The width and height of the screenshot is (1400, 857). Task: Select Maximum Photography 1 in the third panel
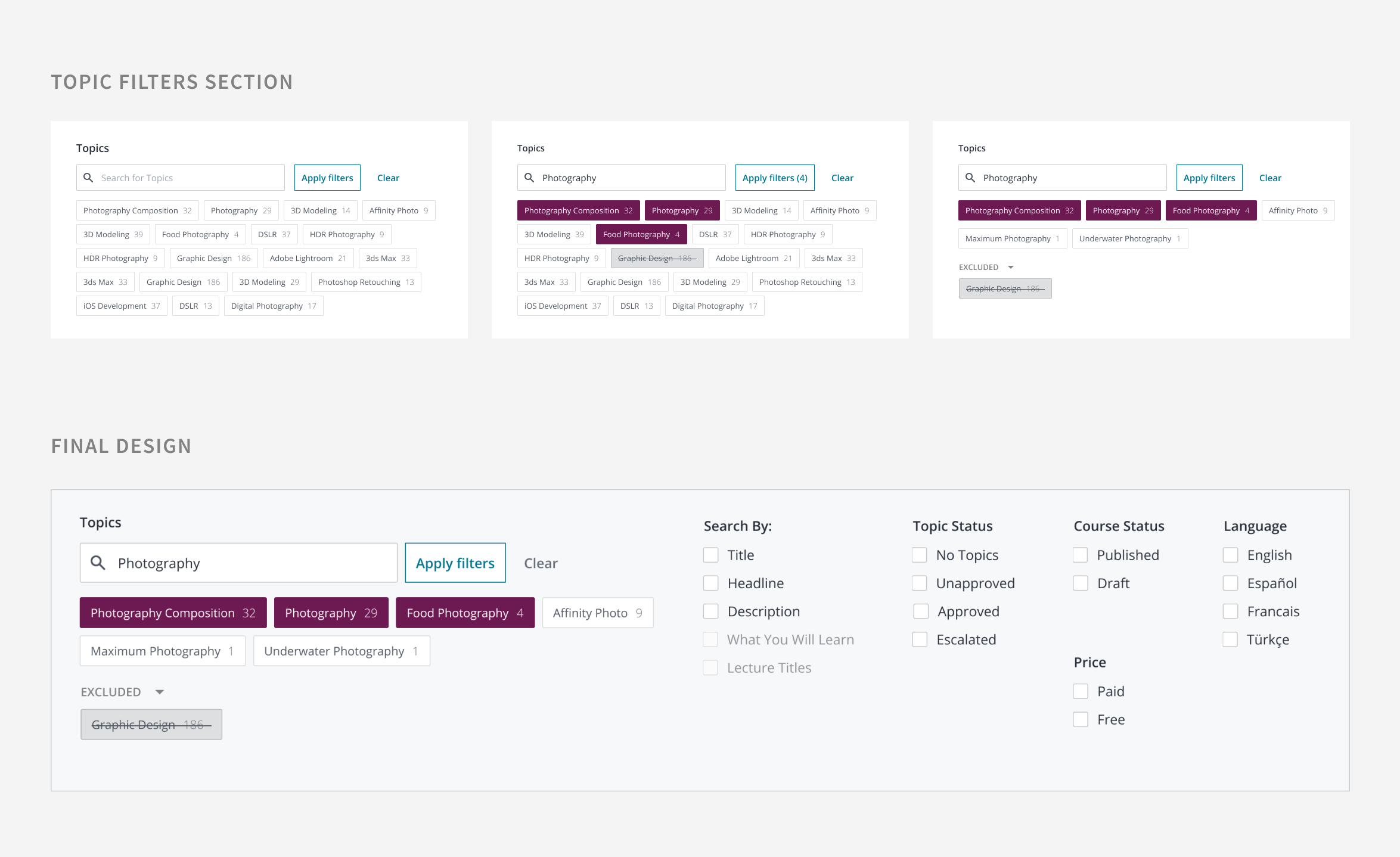[x=1013, y=238]
